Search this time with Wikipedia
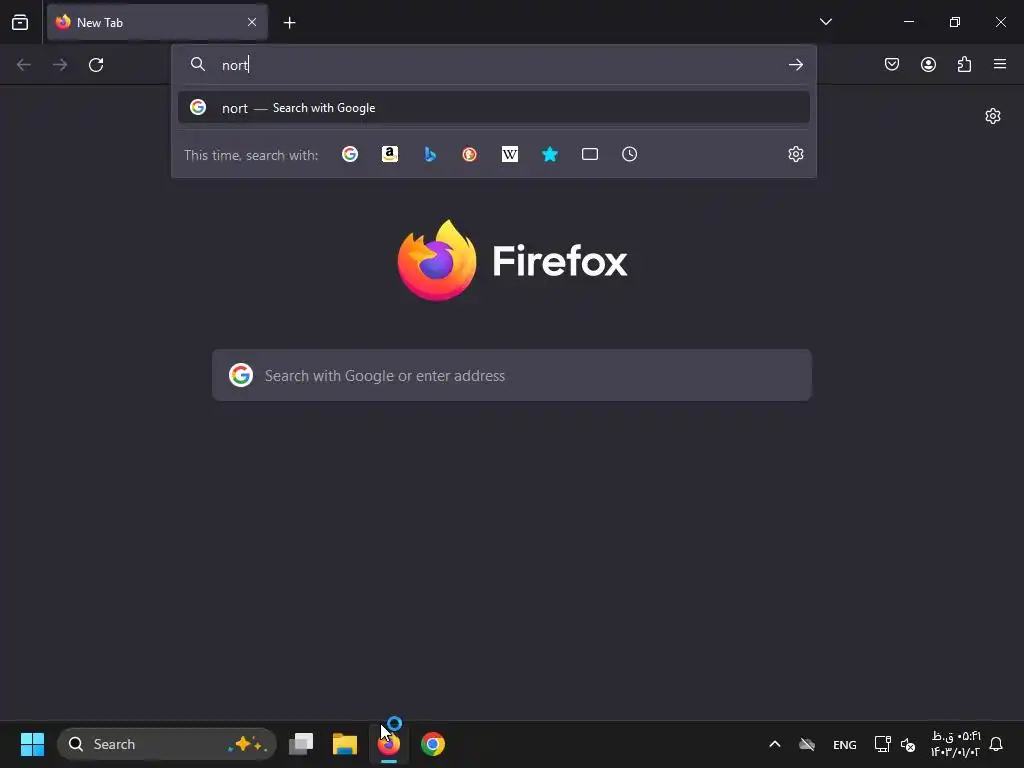The width and height of the screenshot is (1024, 768). [509, 154]
